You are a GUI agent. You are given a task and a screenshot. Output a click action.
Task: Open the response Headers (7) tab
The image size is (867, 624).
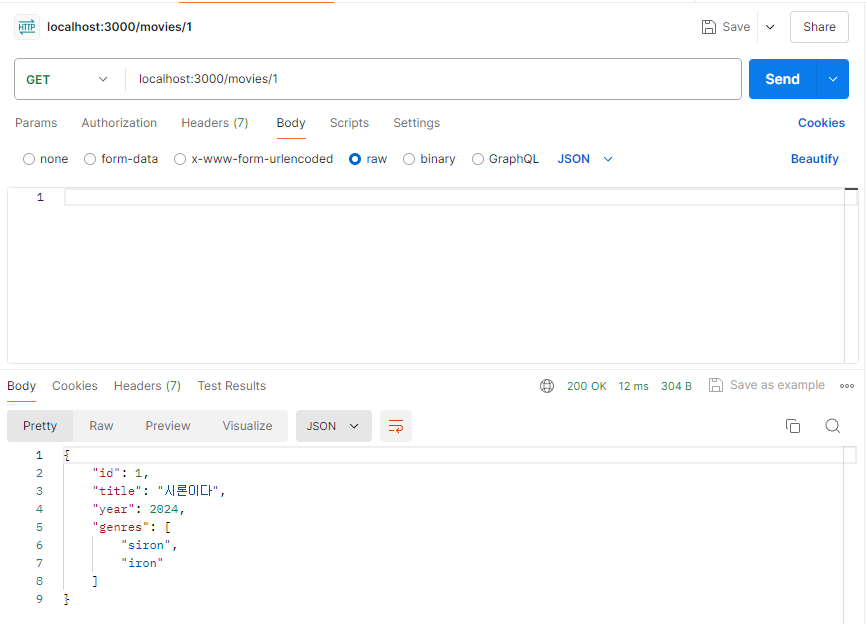point(147,386)
